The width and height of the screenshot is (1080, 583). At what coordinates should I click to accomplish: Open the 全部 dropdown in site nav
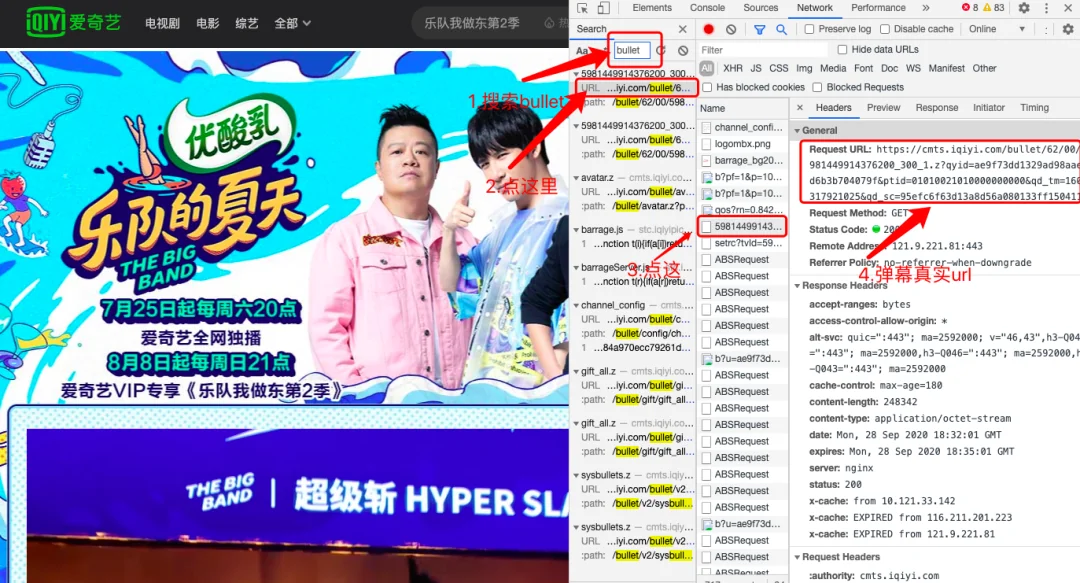292,23
